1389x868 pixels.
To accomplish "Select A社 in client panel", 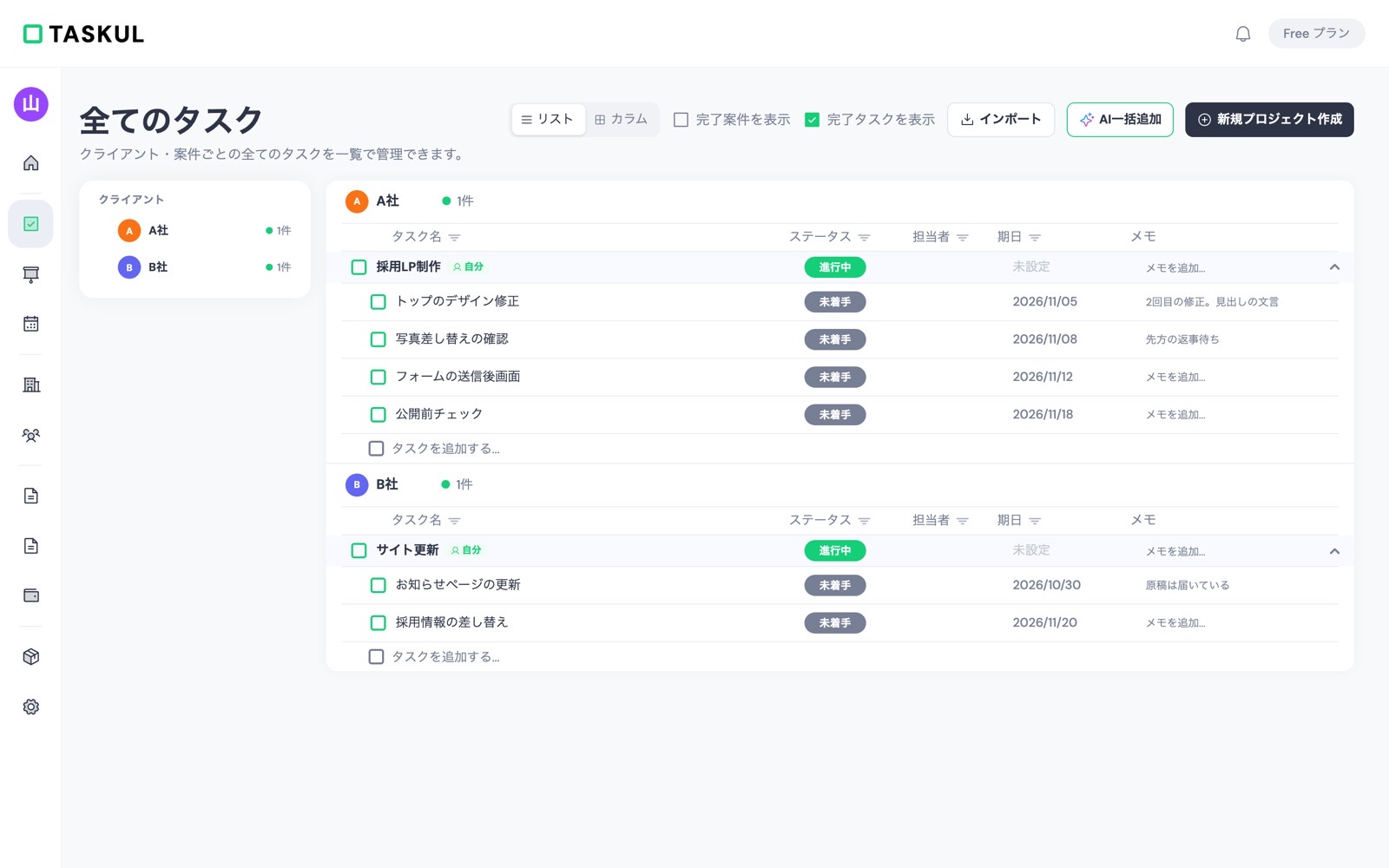I will (x=194, y=231).
